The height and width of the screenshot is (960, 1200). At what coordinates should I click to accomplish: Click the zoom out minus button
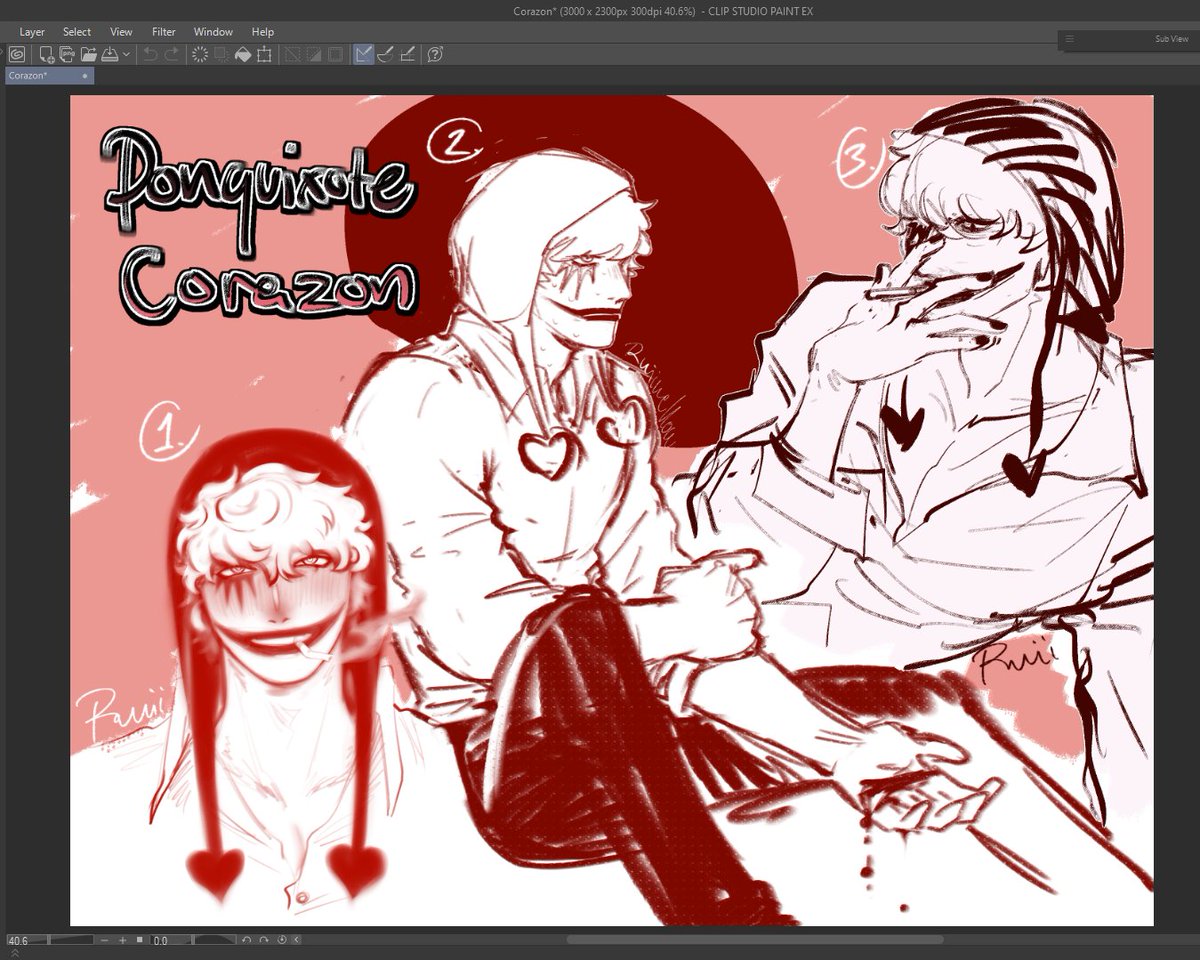pyautogui.click(x=105, y=940)
